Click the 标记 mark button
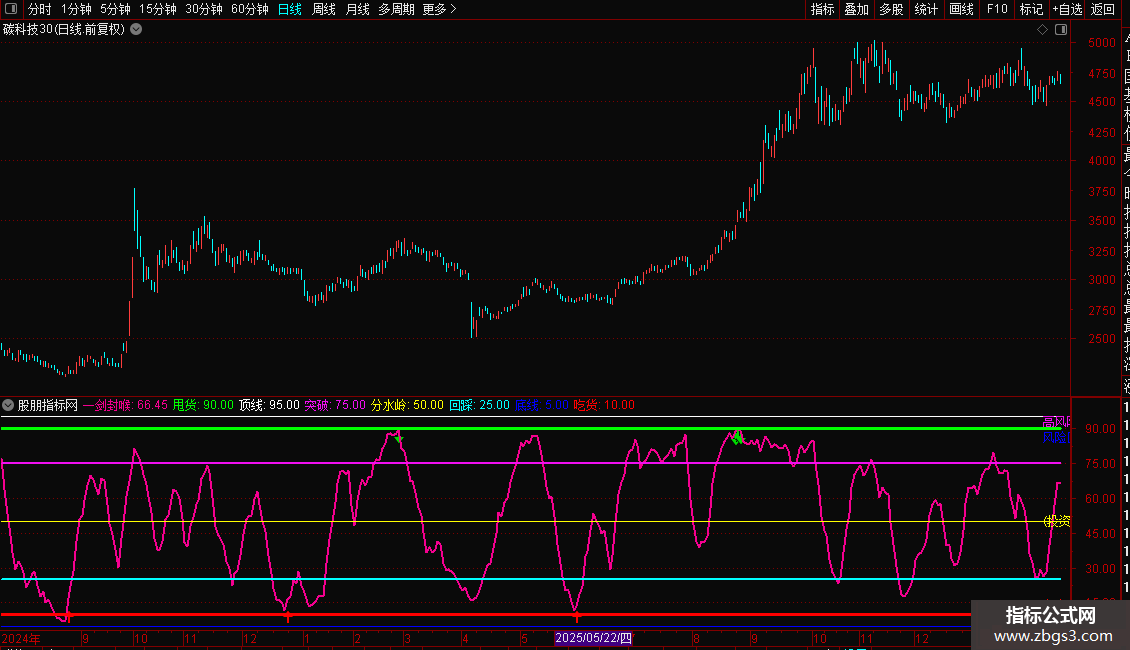This screenshot has width=1130, height=650. [x=1031, y=9]
